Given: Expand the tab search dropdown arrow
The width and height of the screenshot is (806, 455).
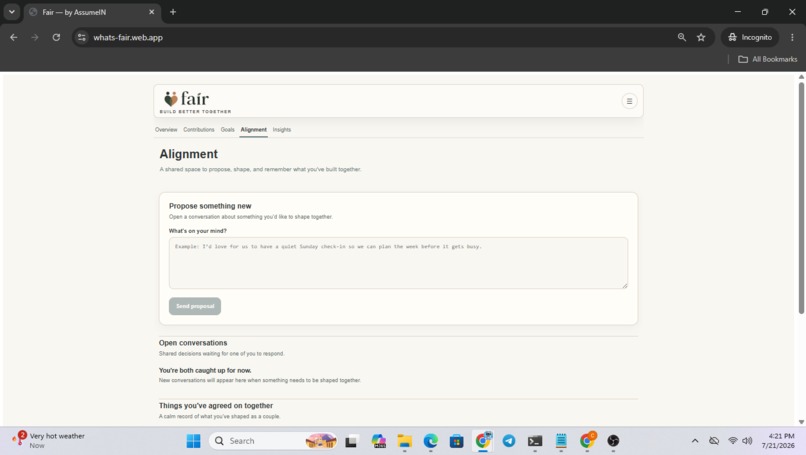Looking at the screenshot, I should 12,12.
